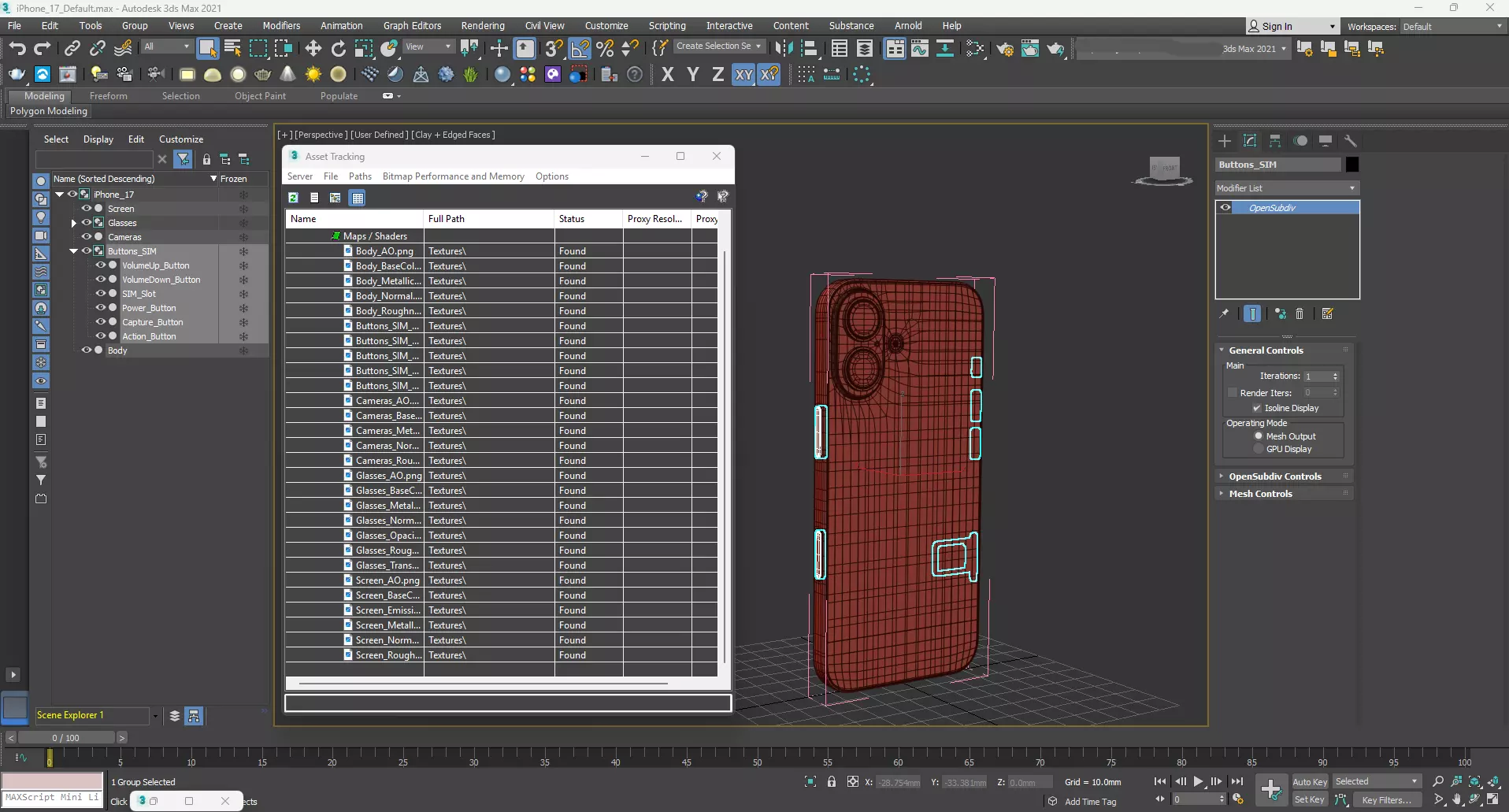Click the black object color swatch
This screenshot has width=1509, height=812.
coord(1352,165)
